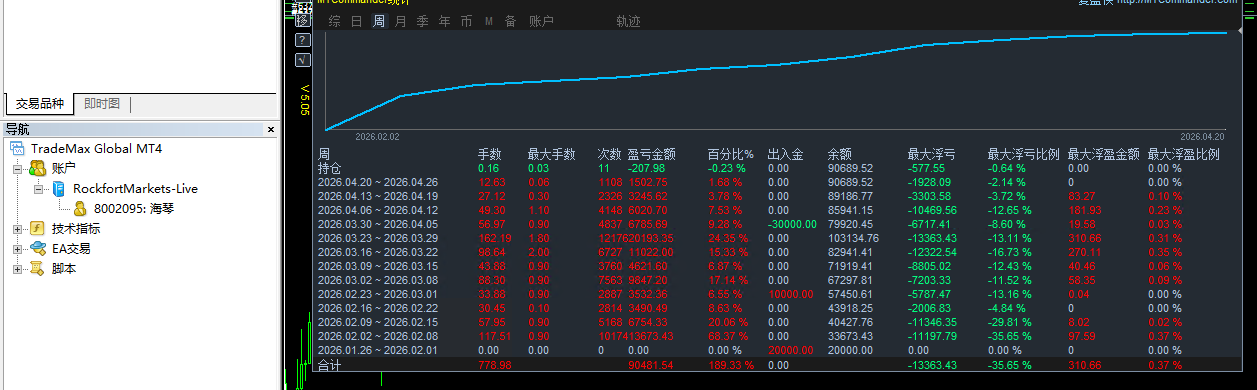Switch to the 即时图 tab
The width and height of the screenshot is (1257, 390).
tap(102, 104)
